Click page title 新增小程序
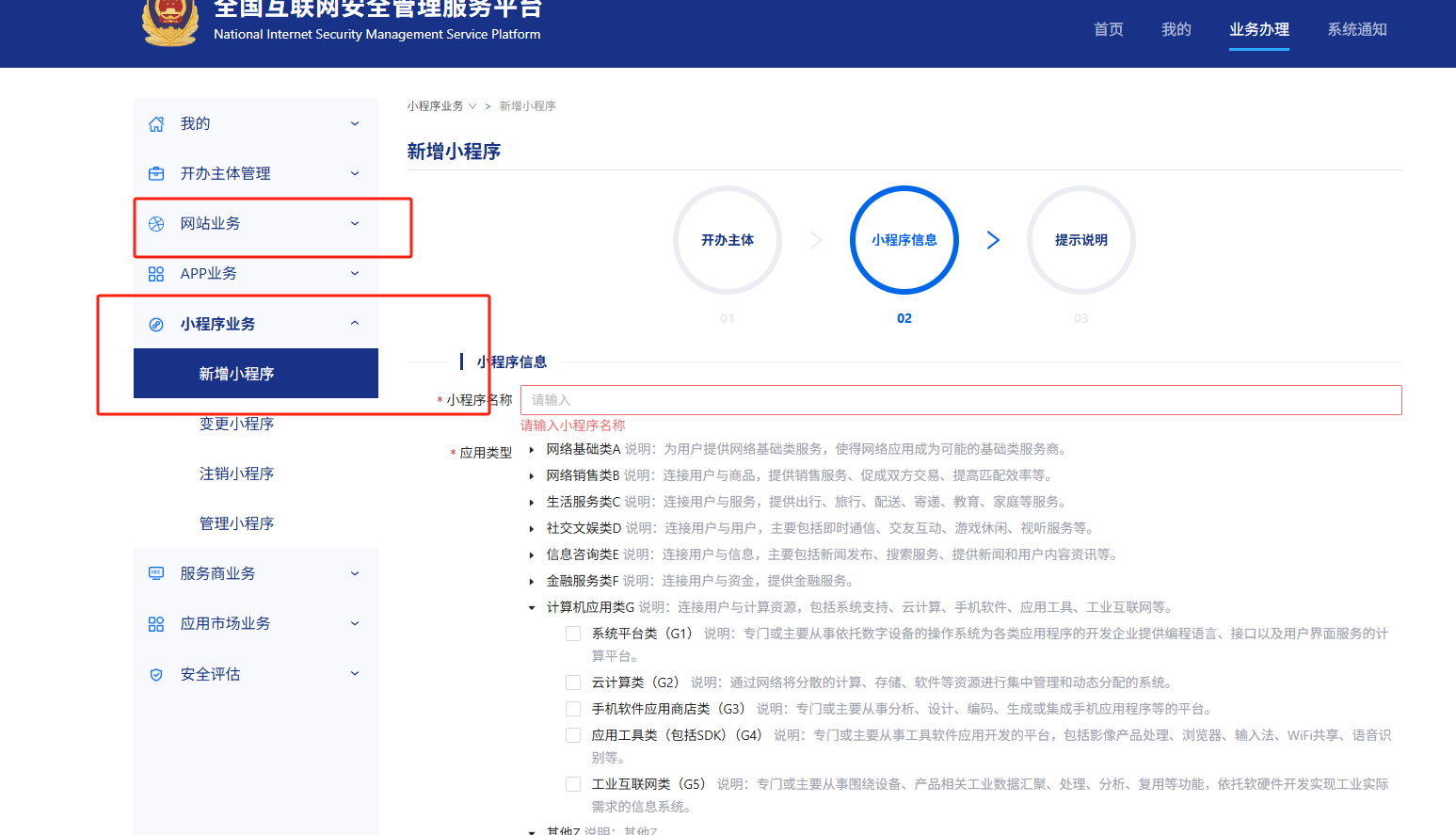Image resolution: width=1456 pixels, height=835 pixels. click(454, 152)
